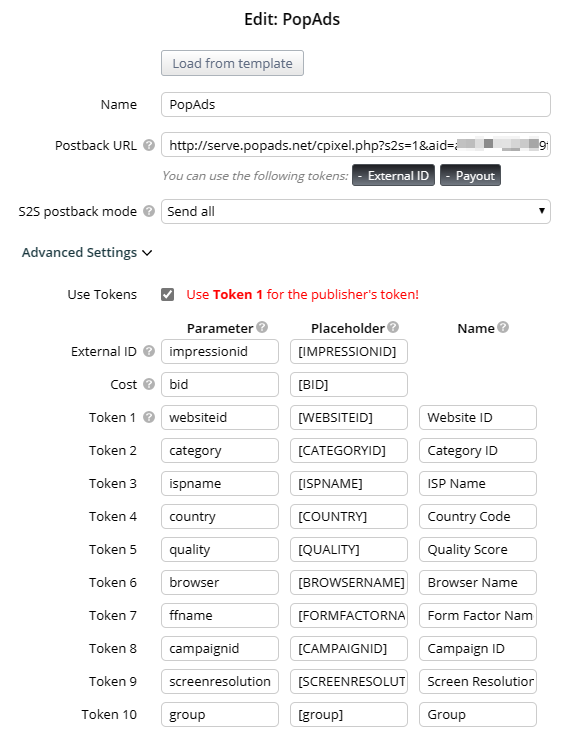Edit Token 9 name Screen Resolution
Image resolution: width=577 pixels, height=742 pixels.
point(478,681)
